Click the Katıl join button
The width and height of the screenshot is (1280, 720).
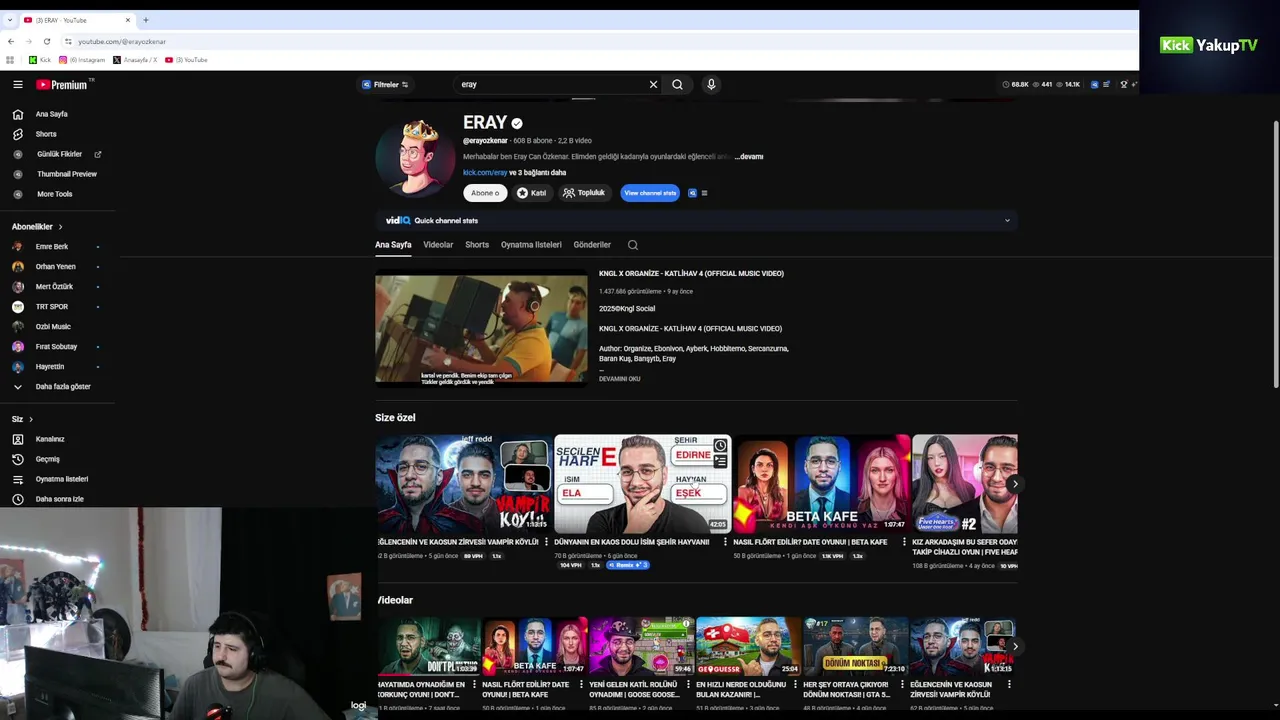(532, 193)
